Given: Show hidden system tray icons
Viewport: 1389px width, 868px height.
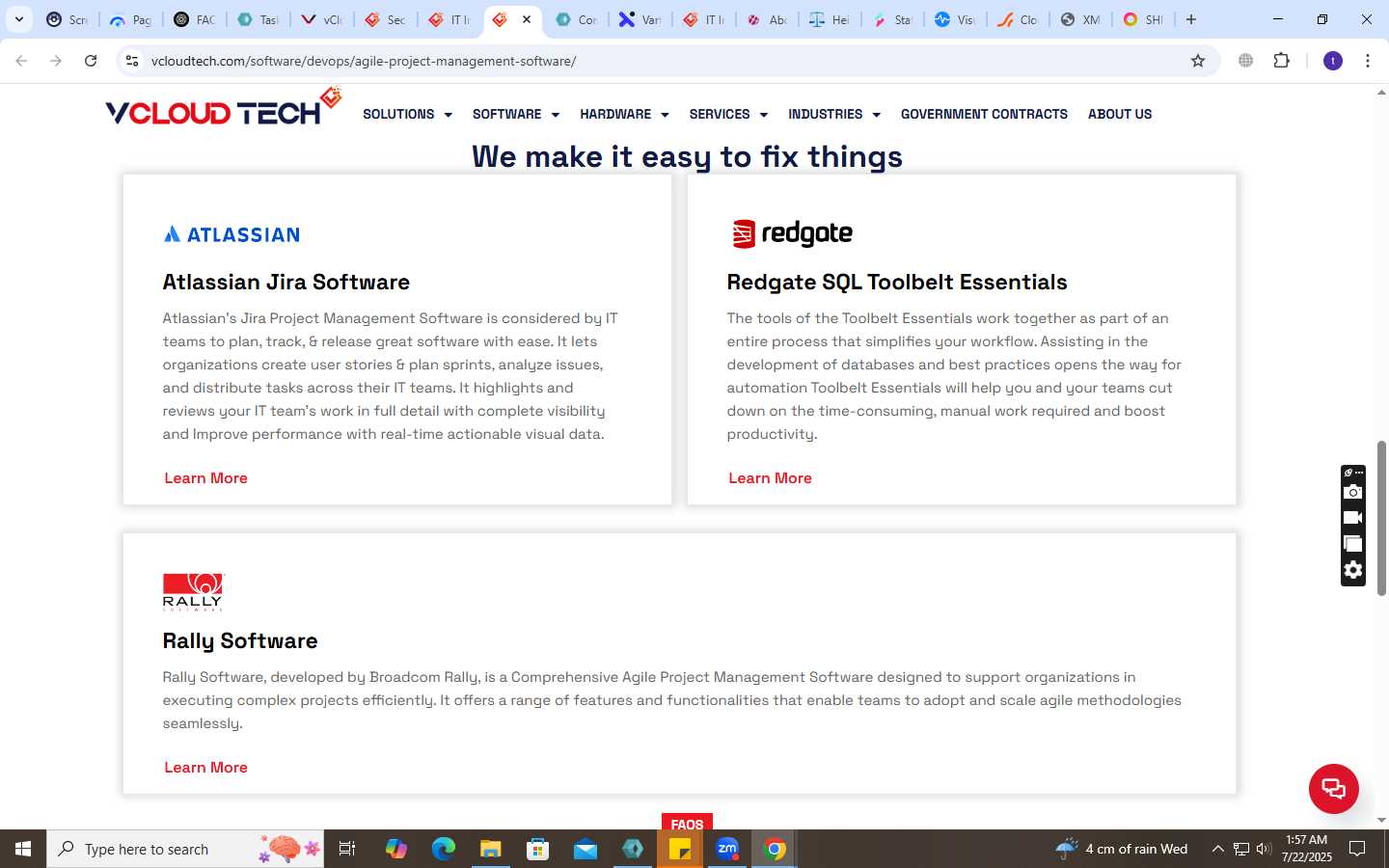Looking at the screenshot, I should pos(1217,849).
